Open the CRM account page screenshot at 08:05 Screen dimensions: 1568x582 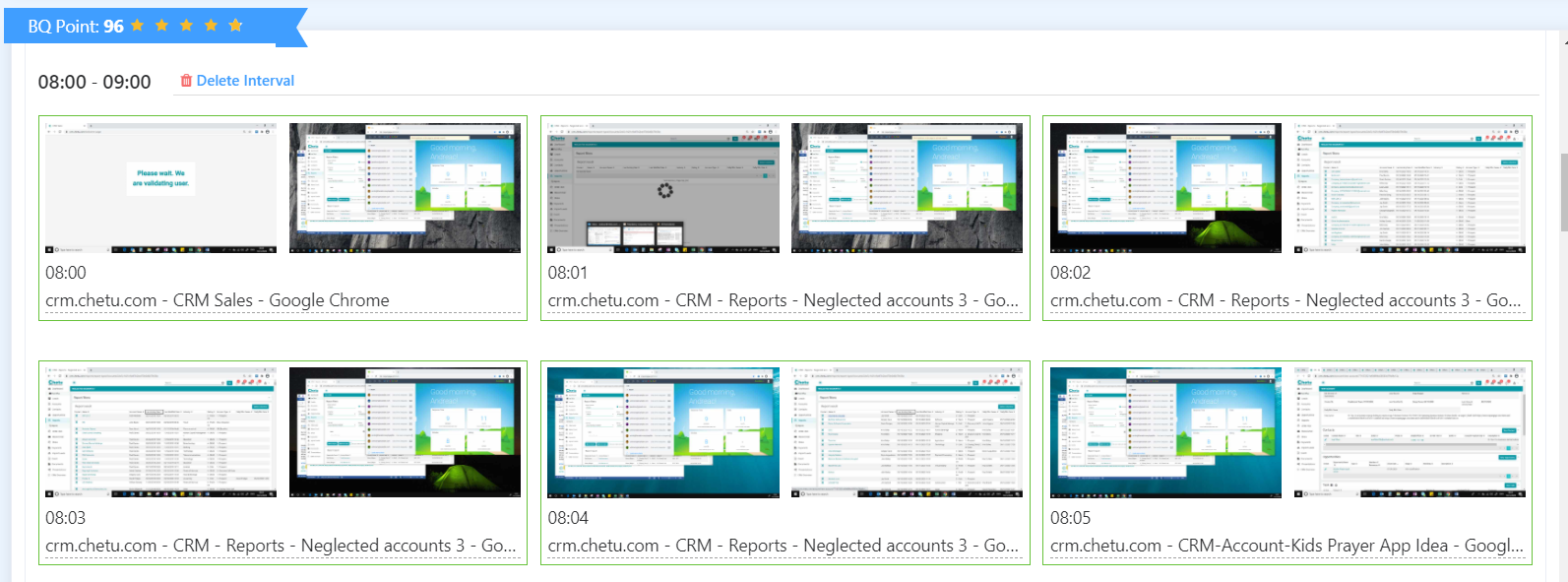coord(1410,432)
